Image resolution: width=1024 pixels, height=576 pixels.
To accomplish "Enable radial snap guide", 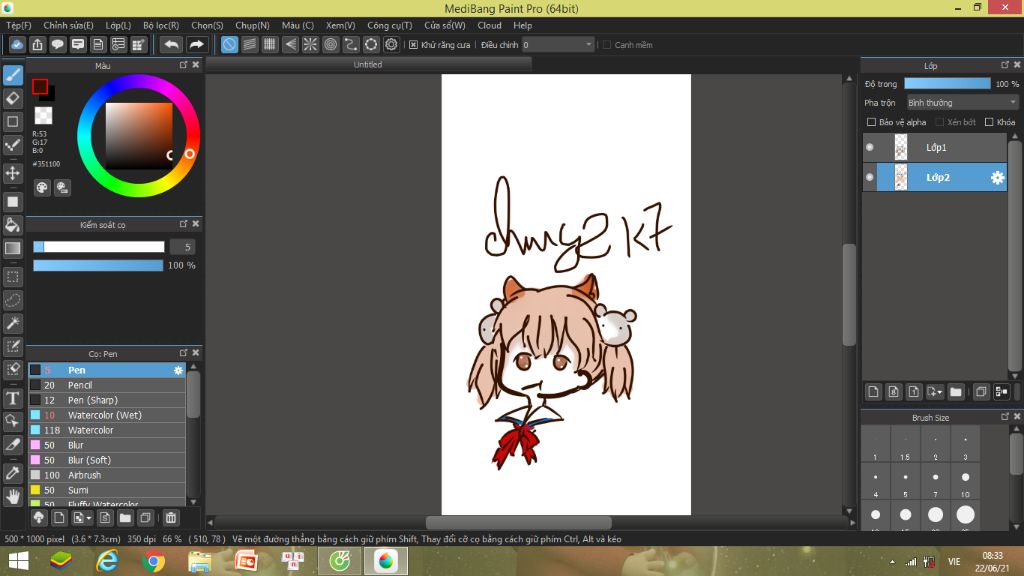I will (310, 44).
